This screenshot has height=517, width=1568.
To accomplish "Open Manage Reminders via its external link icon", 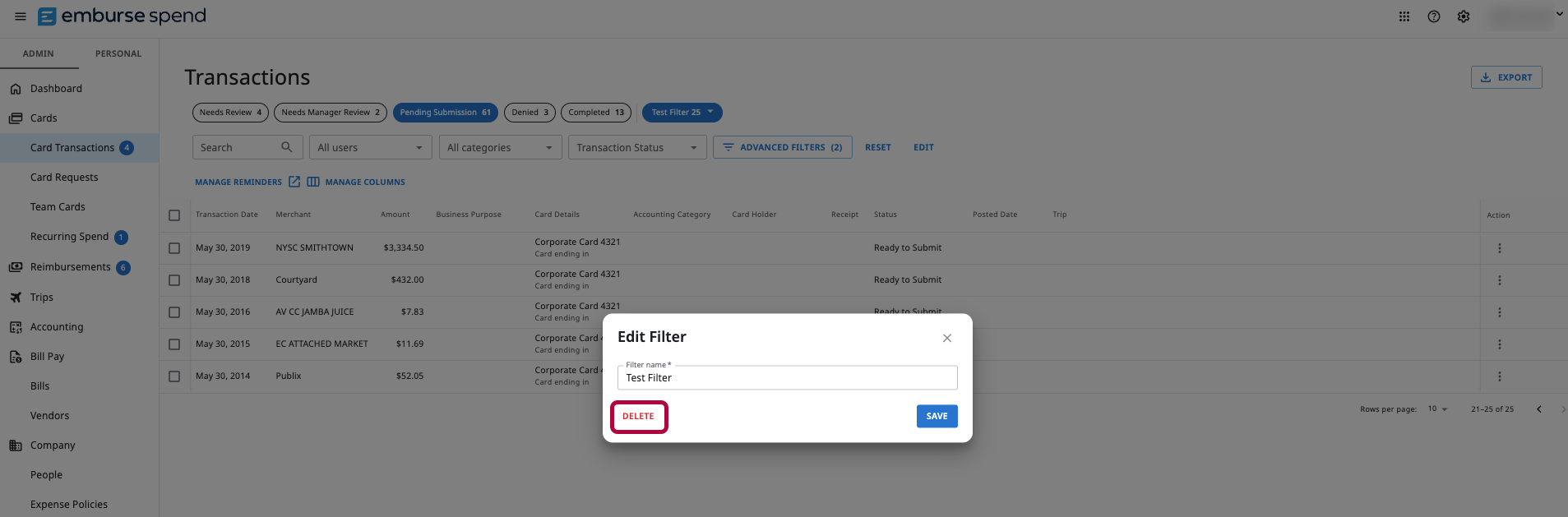I will [294, 181].
